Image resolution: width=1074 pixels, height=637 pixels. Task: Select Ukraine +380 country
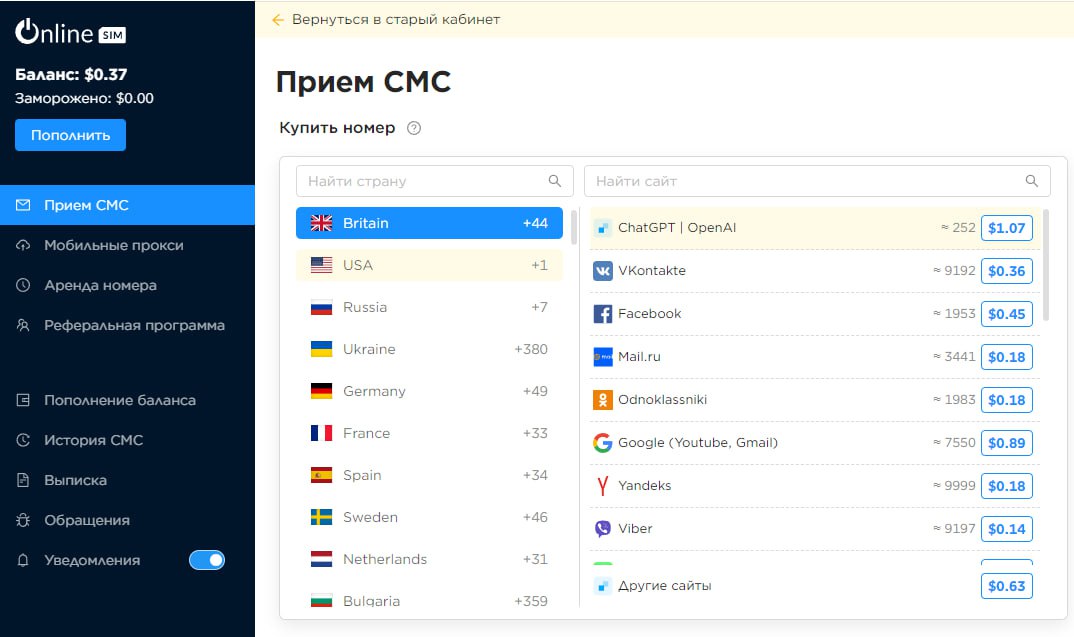(429, 349)
